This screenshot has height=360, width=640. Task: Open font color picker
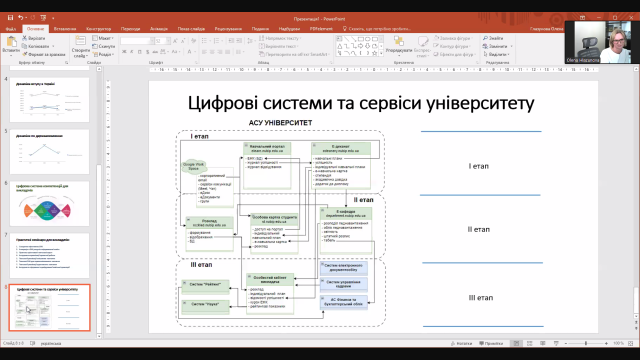(x=190, y=52)
